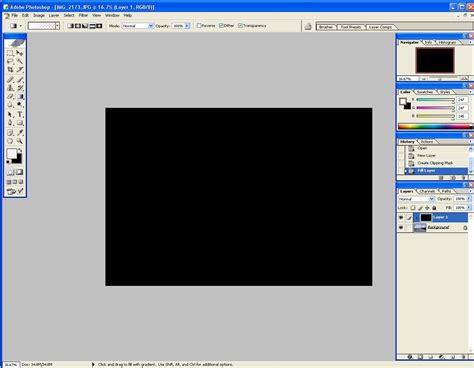Open the tool preset picker arrow
The image size is (474, 368).
click(20, 26)
